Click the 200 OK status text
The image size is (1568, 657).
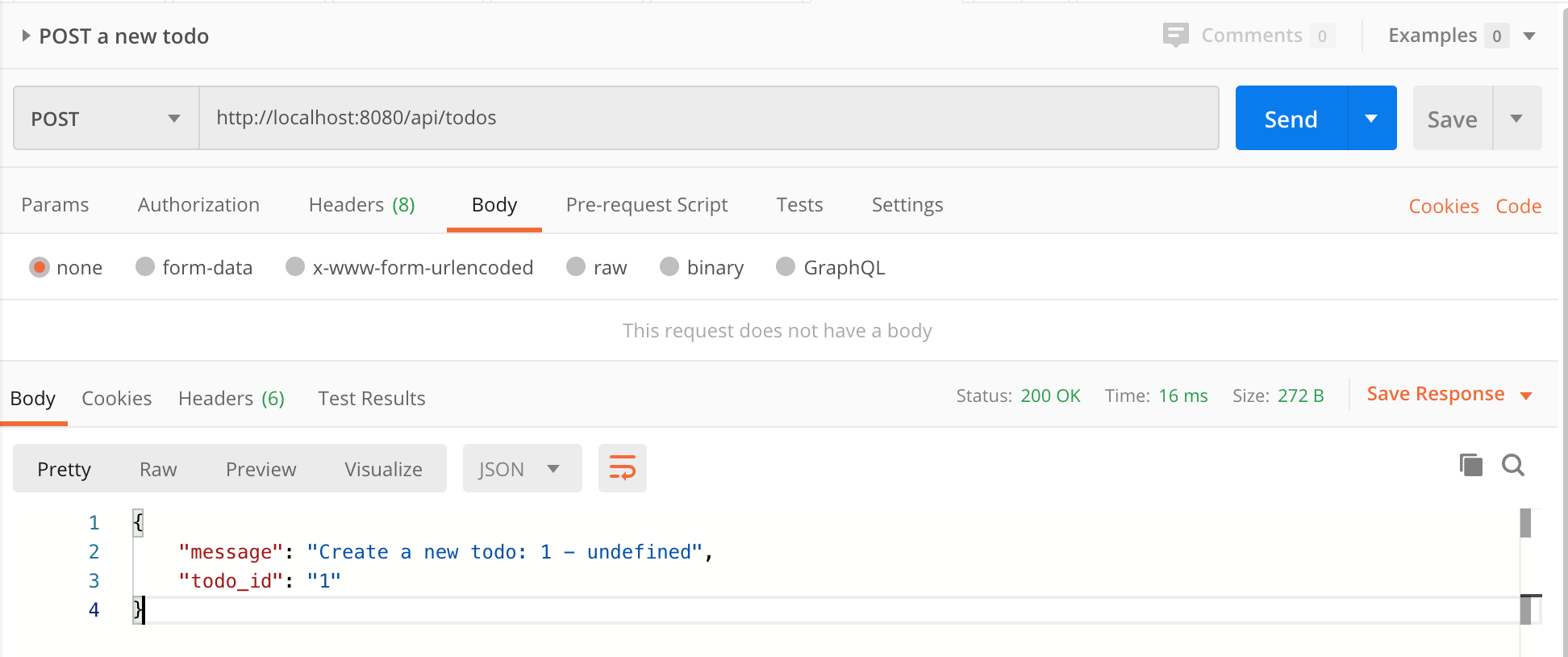click(x=1050, y=395)
